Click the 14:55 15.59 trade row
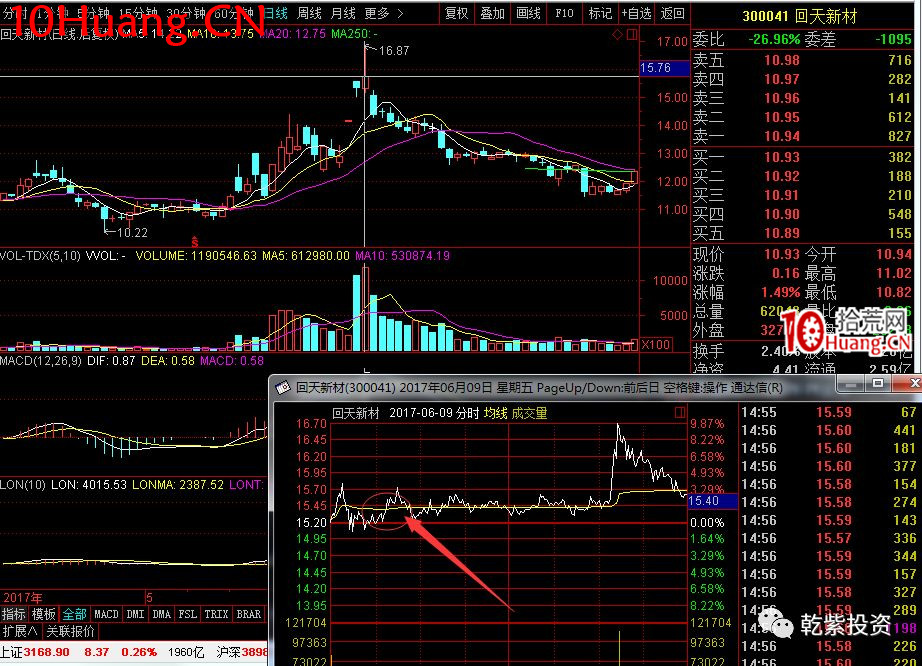 (x=829, y=412)
